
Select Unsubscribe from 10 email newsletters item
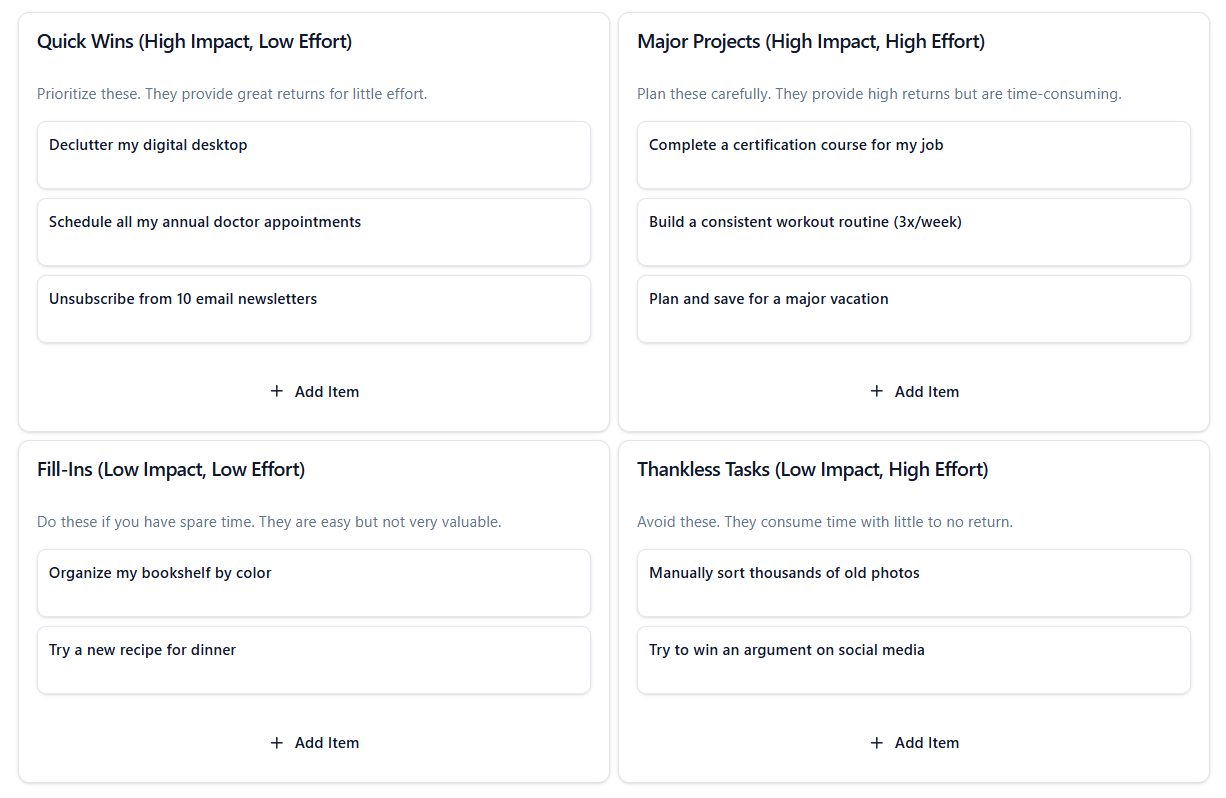(313, 309)
